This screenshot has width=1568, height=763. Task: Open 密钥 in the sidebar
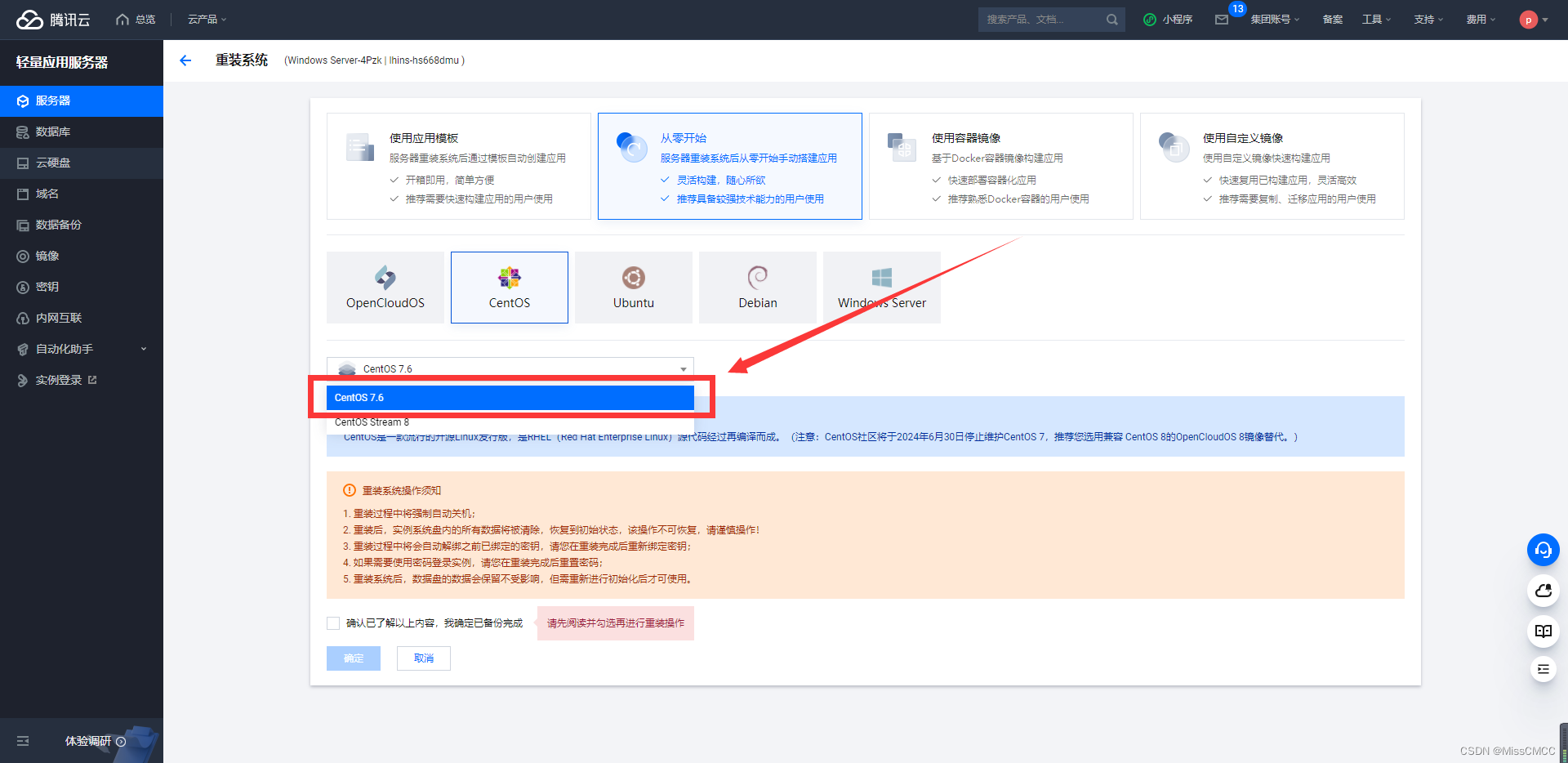pyautogui.click(x=82, y=288)
